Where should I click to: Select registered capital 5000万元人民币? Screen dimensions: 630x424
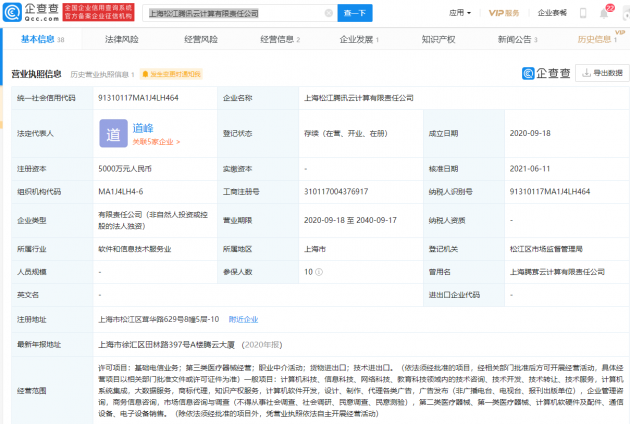coord(125,169)
